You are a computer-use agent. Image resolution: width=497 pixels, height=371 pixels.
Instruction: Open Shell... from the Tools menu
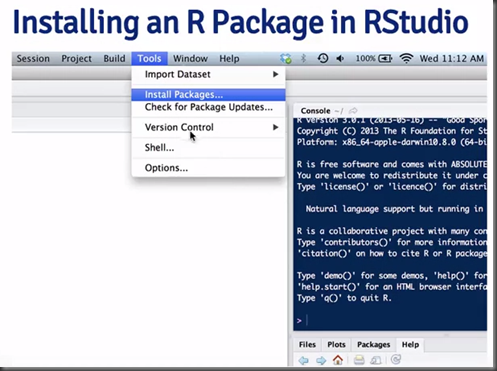[208, 148]
